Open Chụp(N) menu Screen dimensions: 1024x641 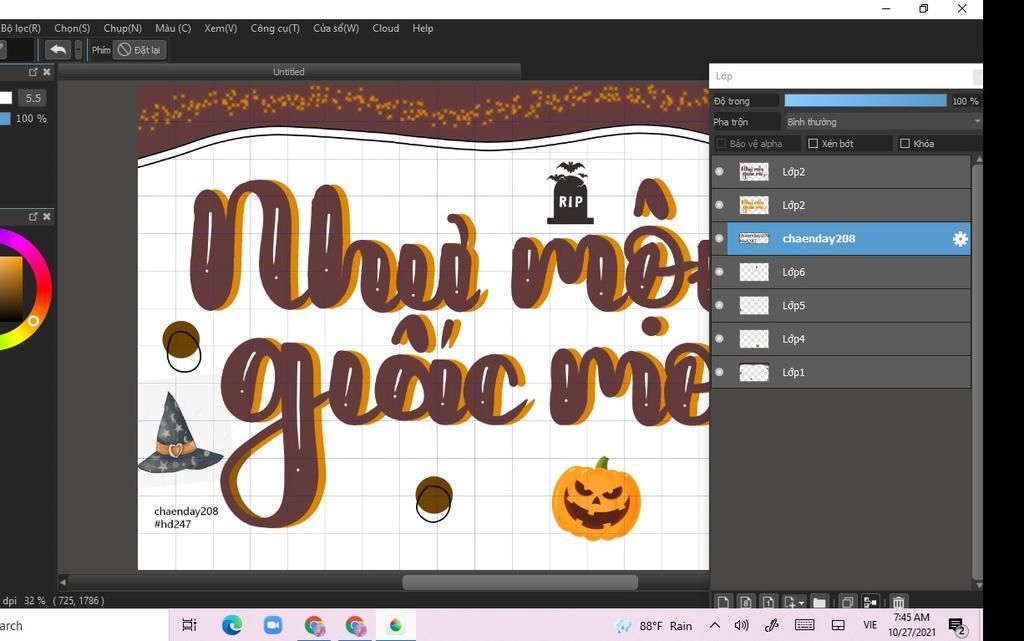pyautogui.click(x=122, y=28)
